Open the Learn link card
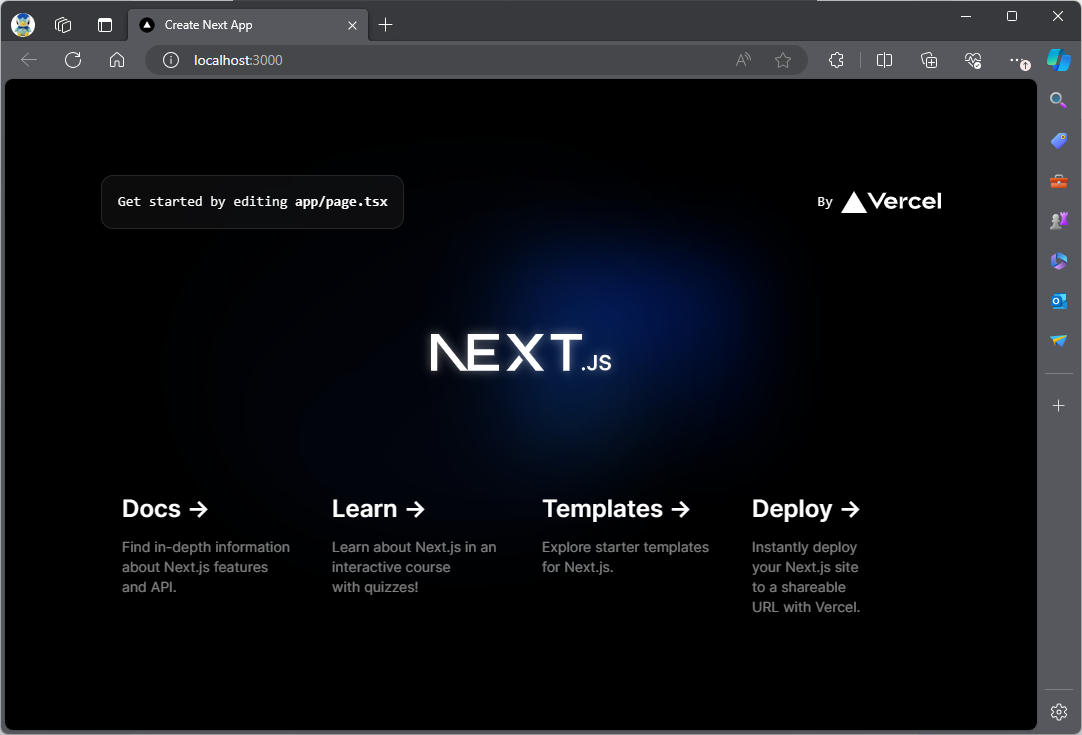1082x735 pixels. pyautogui.click(x=416, y=545)
